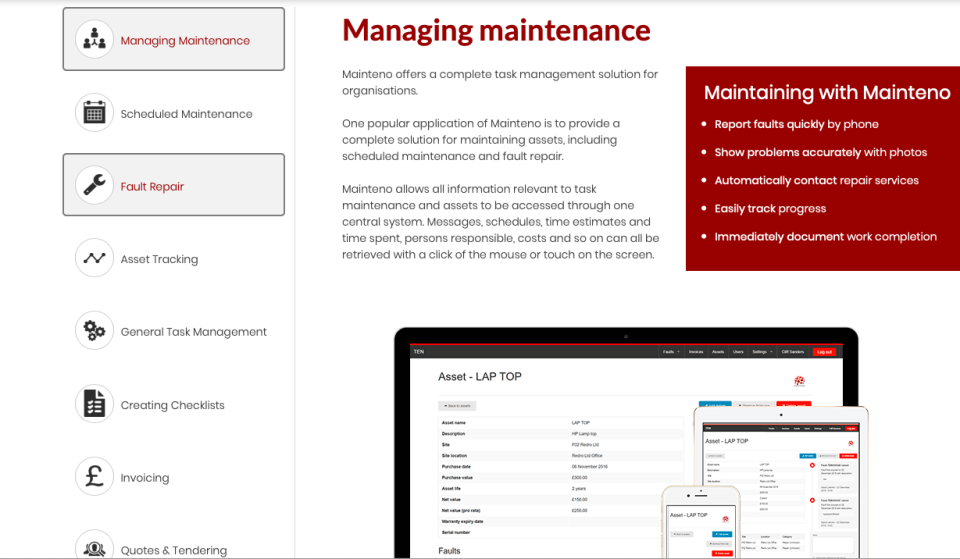
Task: Click the General Task Management gears icon
Action: (94, 331)
